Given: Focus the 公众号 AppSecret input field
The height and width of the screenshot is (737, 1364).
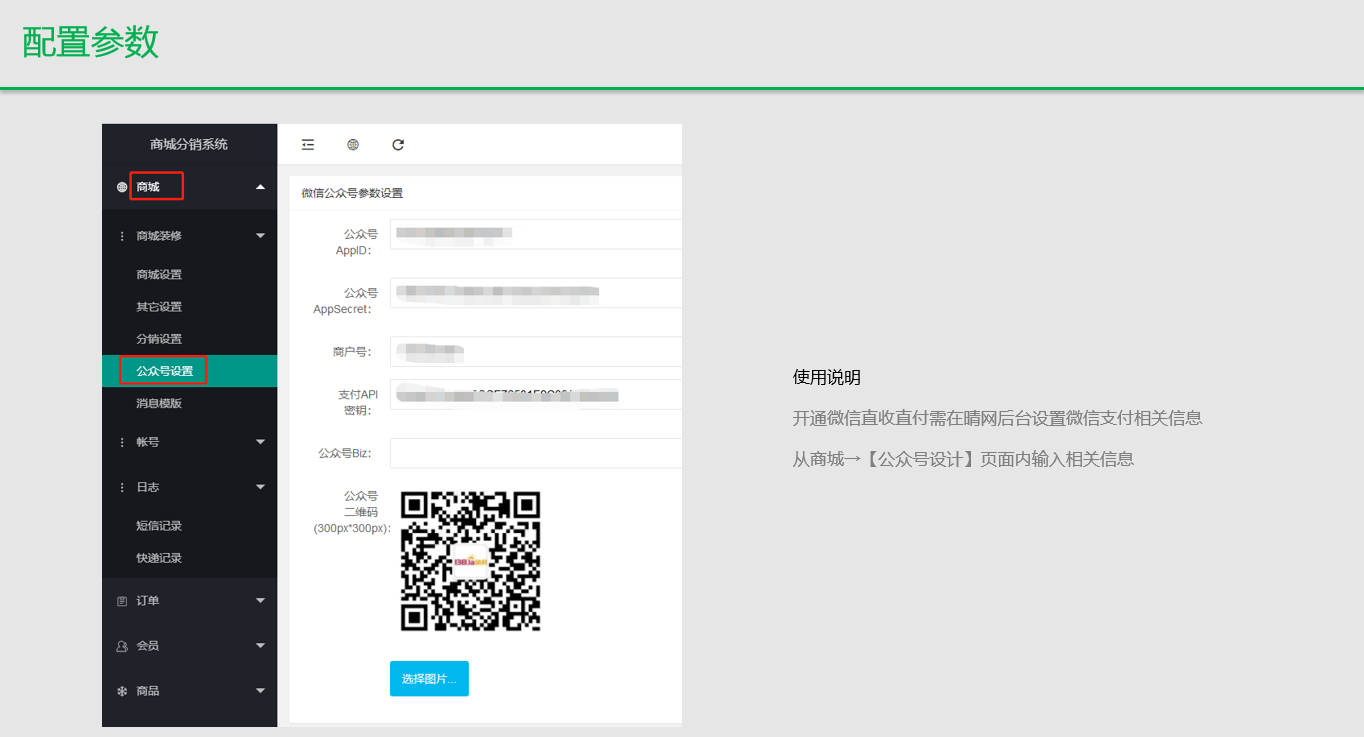Looking at the screenshot, I should (536, 293).
